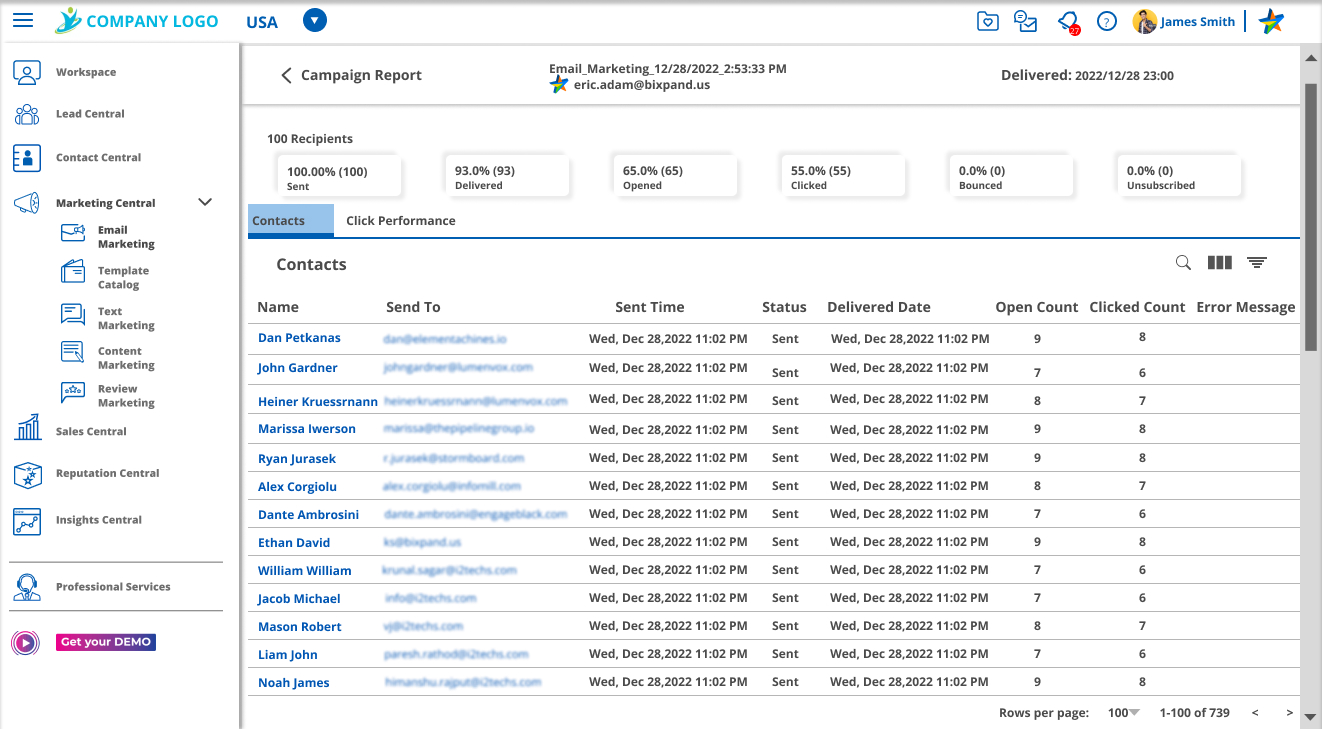
Task: Open the column chooser icon
Action: (1219, 263)
